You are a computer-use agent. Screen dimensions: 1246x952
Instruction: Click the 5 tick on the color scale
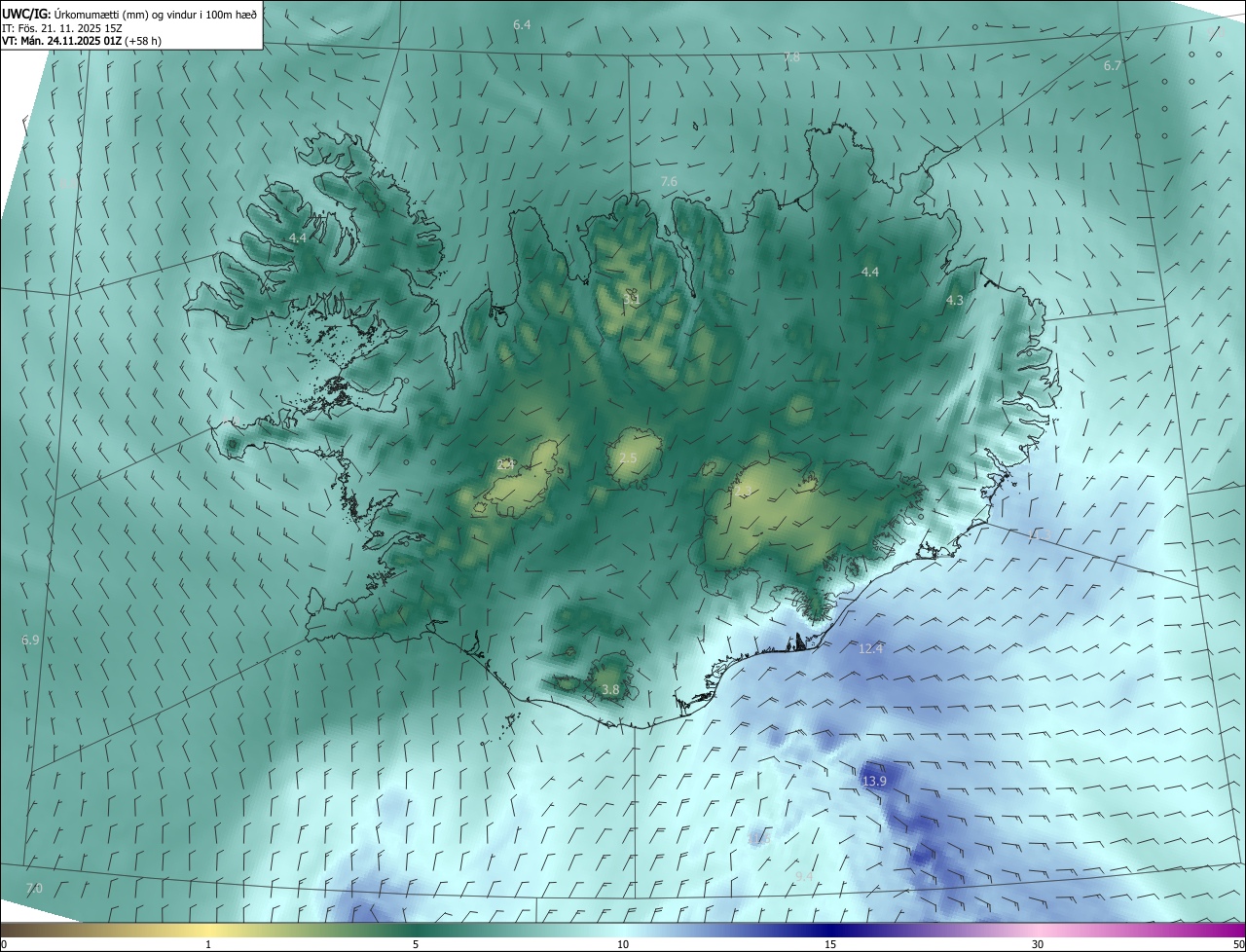click(416, 944)
